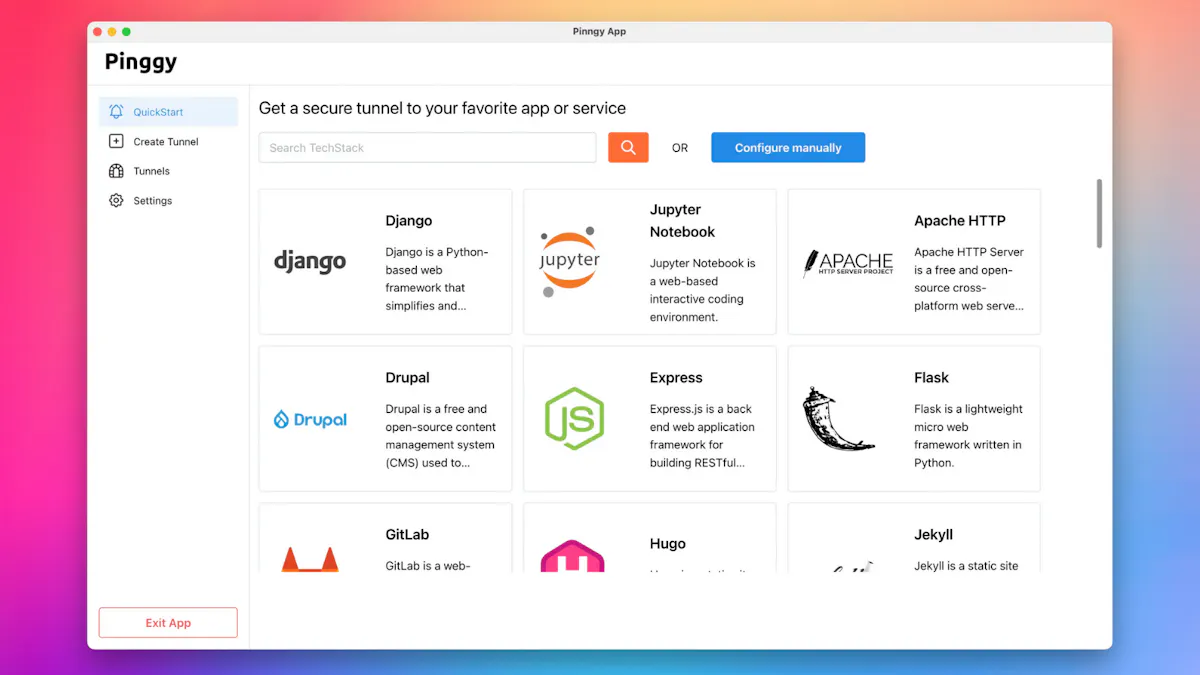Click 'Express.js is a back end' description
The height and width of the screenshot is (675, 1200).
pos(702,436)
